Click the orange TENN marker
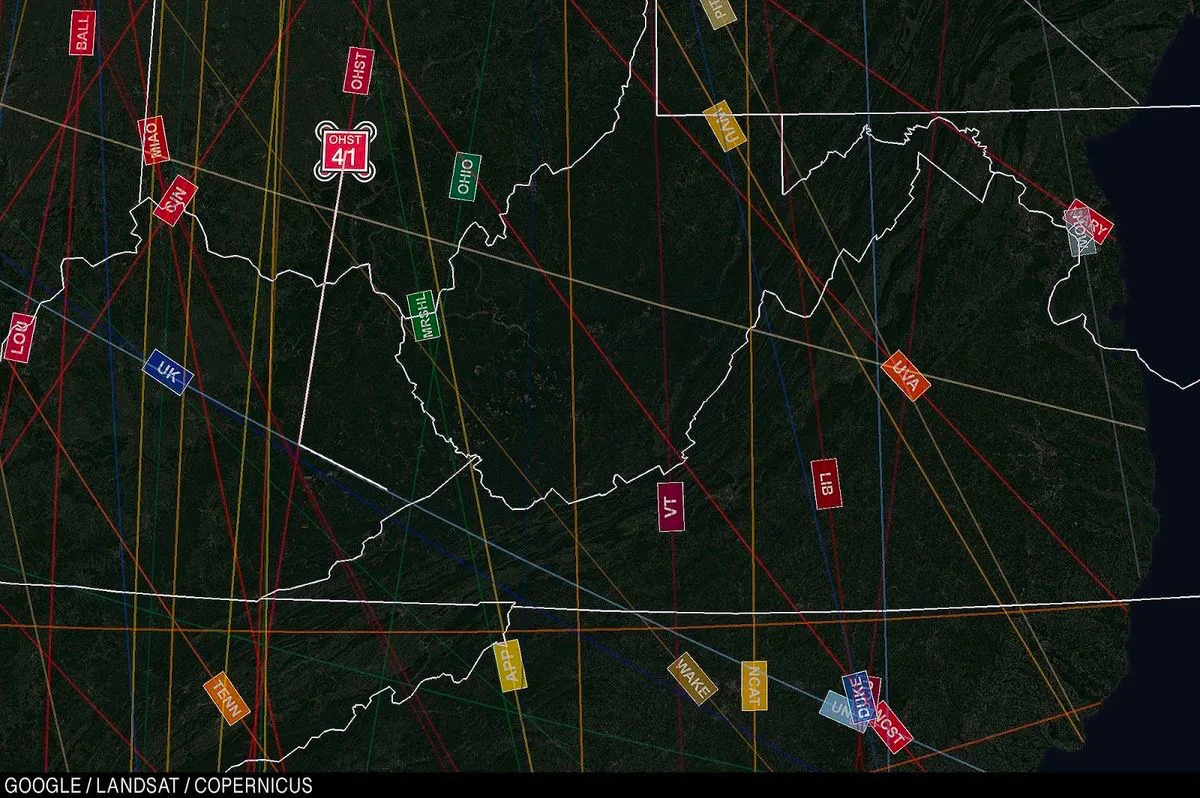The image size is (1200, 798). coord(226,699)
